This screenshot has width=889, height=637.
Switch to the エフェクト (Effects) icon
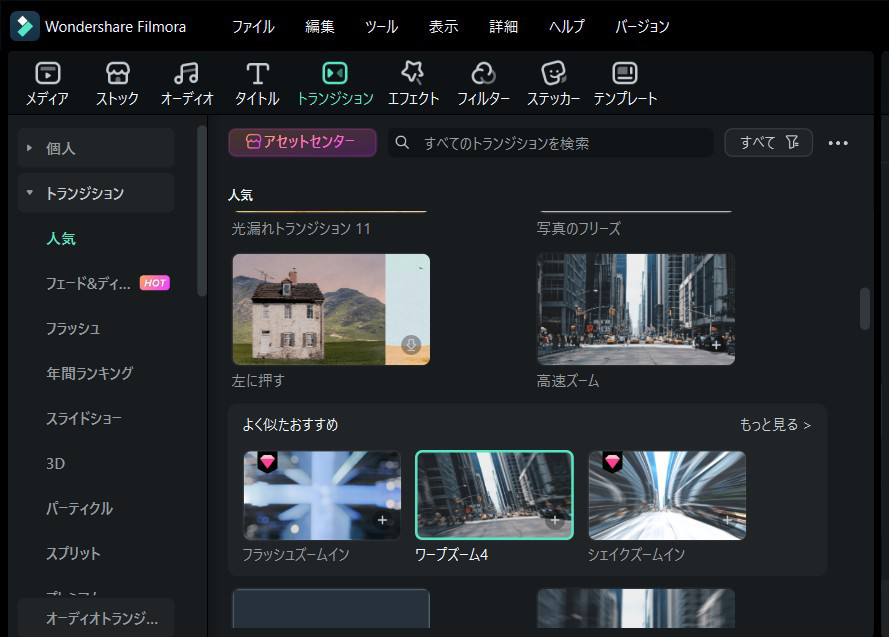(x=413, y=72)
